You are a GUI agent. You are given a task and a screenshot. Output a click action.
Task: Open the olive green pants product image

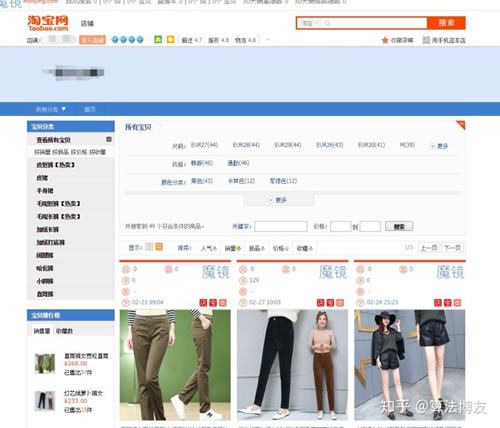175,365
